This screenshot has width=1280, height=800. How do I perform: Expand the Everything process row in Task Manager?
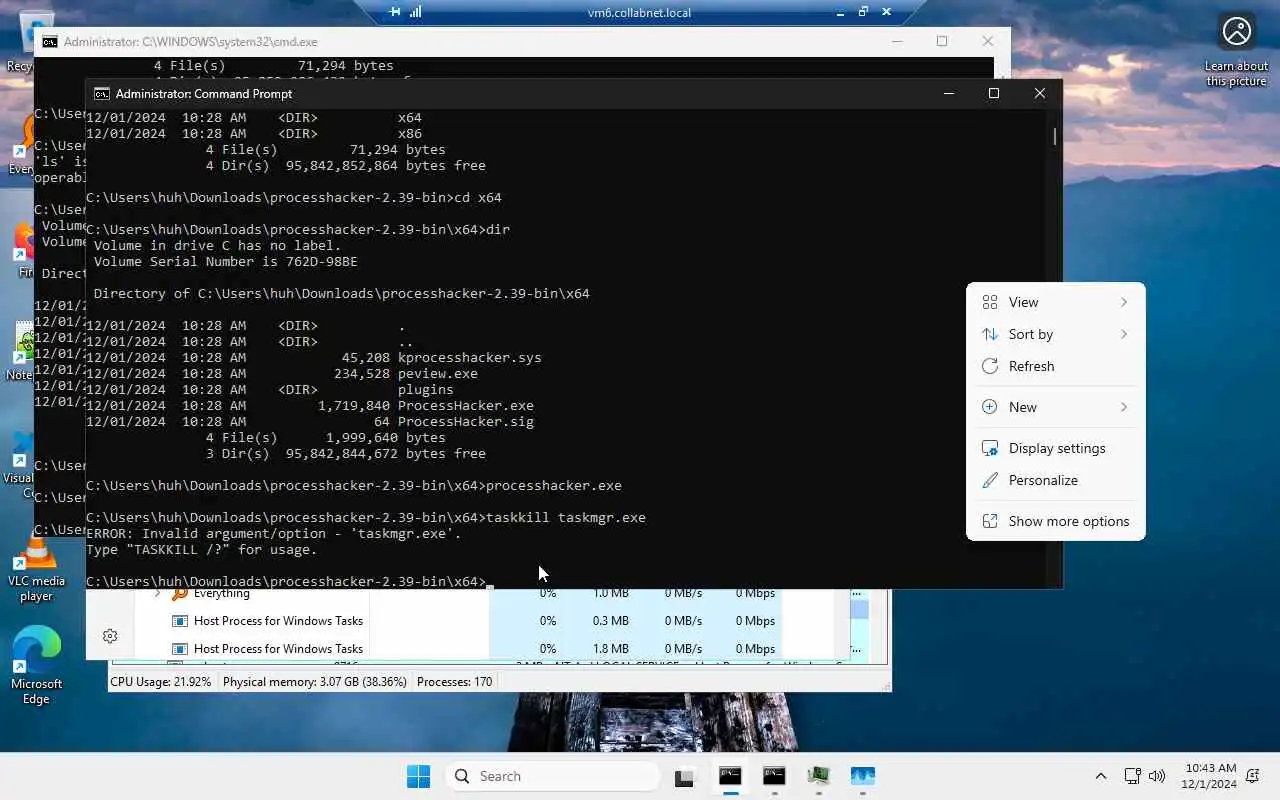click(157, 594)
